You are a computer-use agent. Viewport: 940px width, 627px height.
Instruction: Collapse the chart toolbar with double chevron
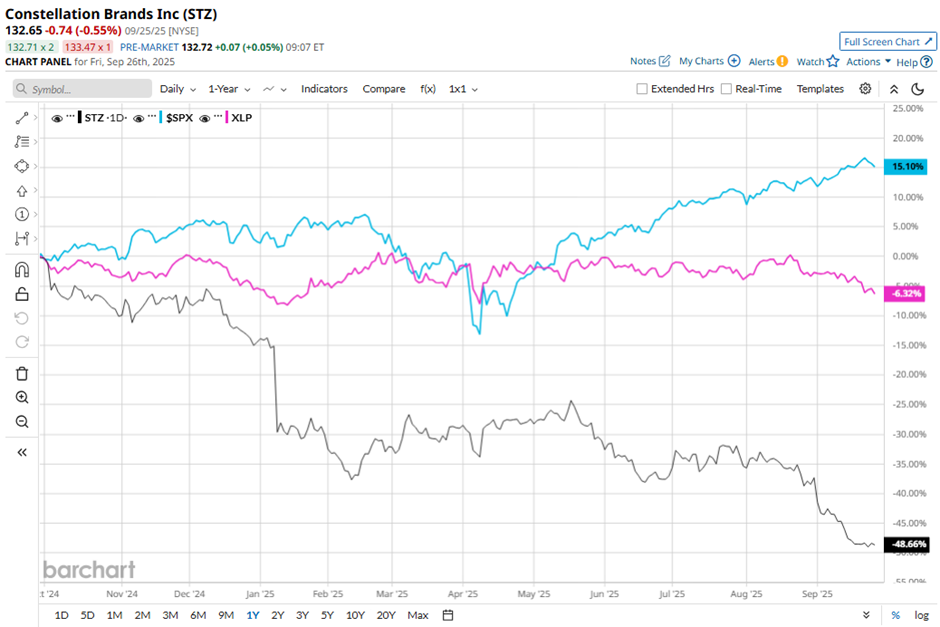(x=894, y=89)
